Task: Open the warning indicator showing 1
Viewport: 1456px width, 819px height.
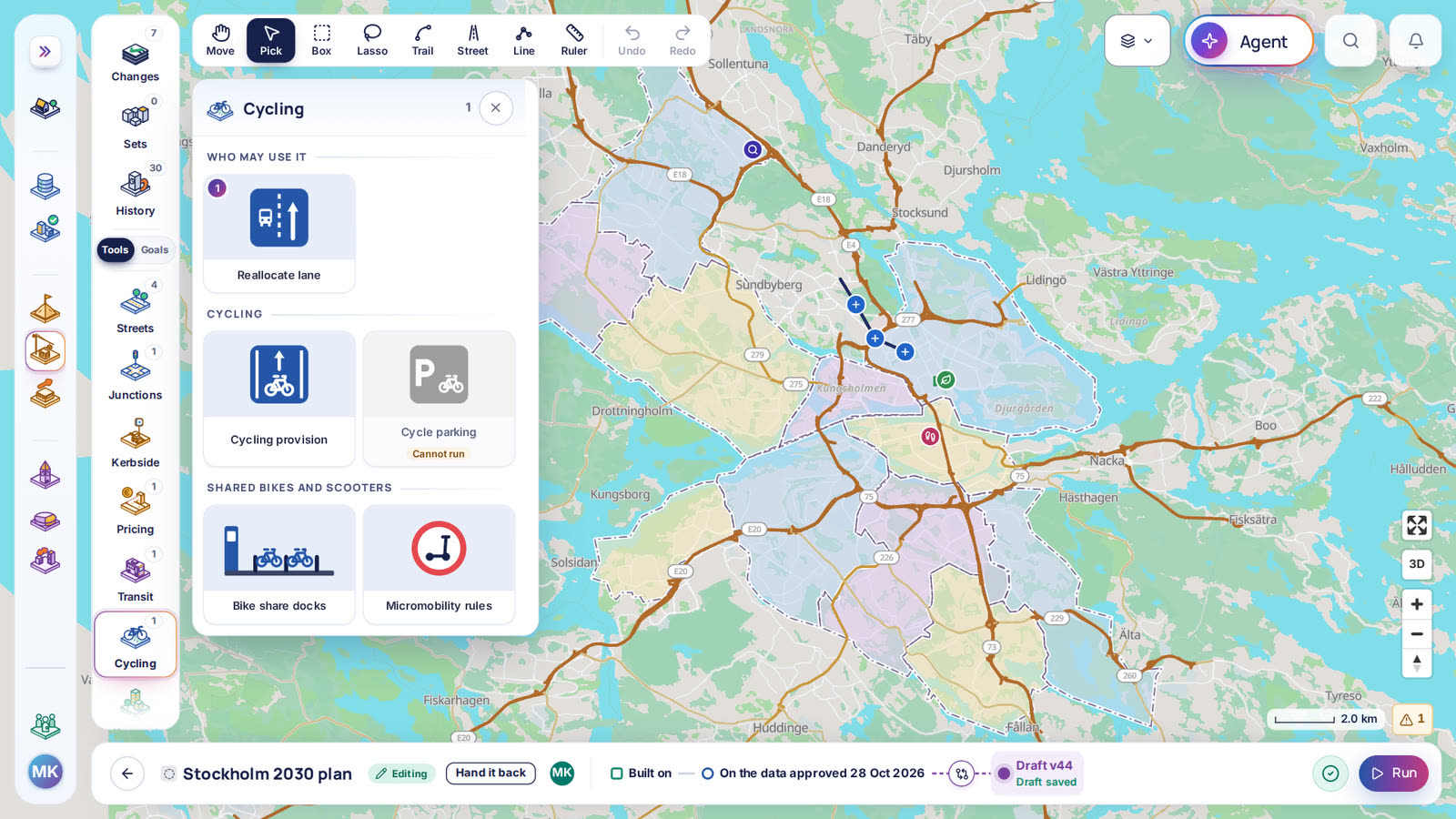Action: tap(1412, 719)
